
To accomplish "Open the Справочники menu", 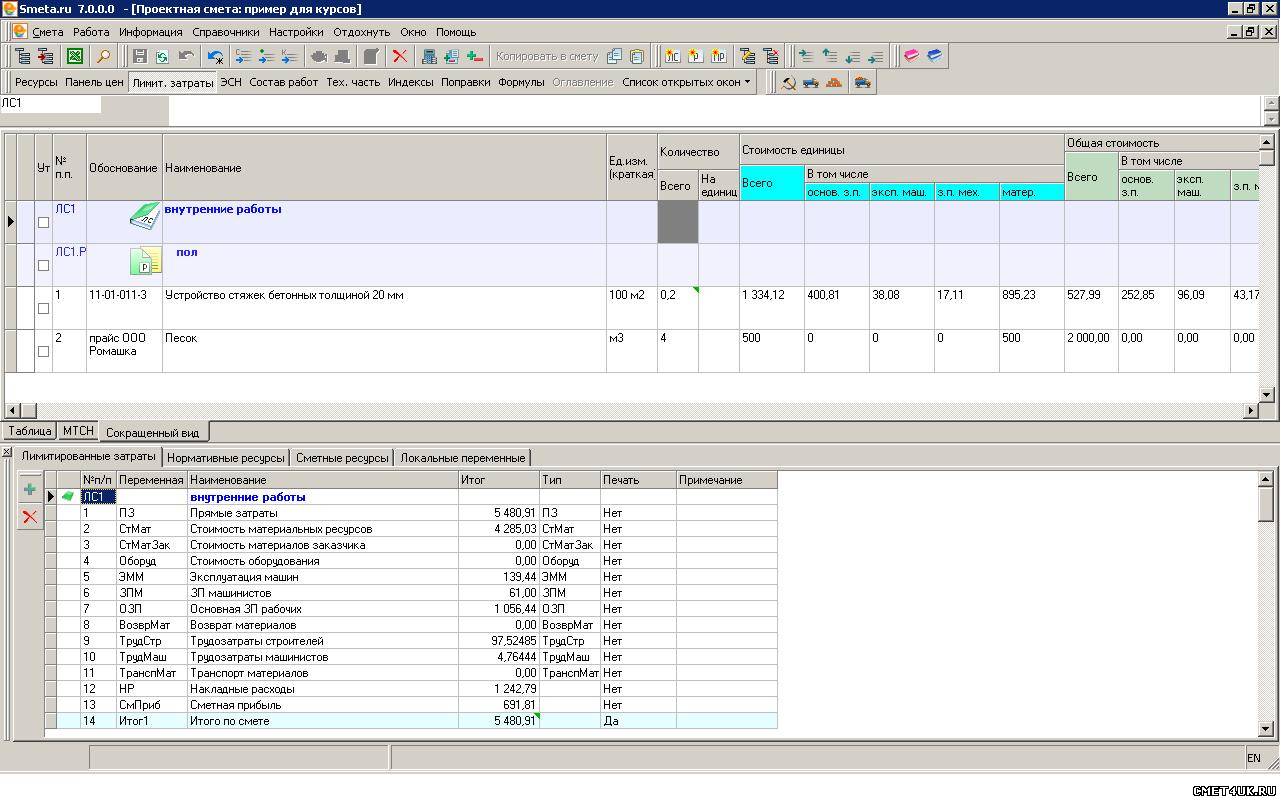I will (226, 32).
